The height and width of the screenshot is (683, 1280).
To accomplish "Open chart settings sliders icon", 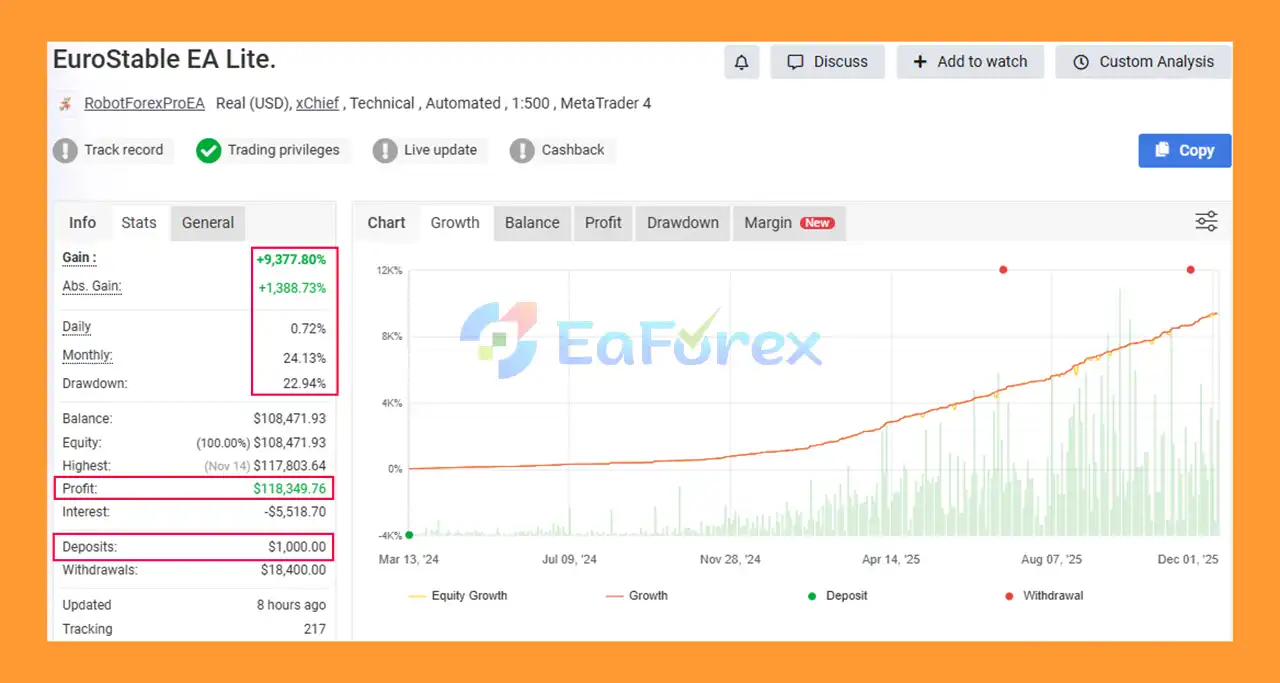I will 1207,222.
